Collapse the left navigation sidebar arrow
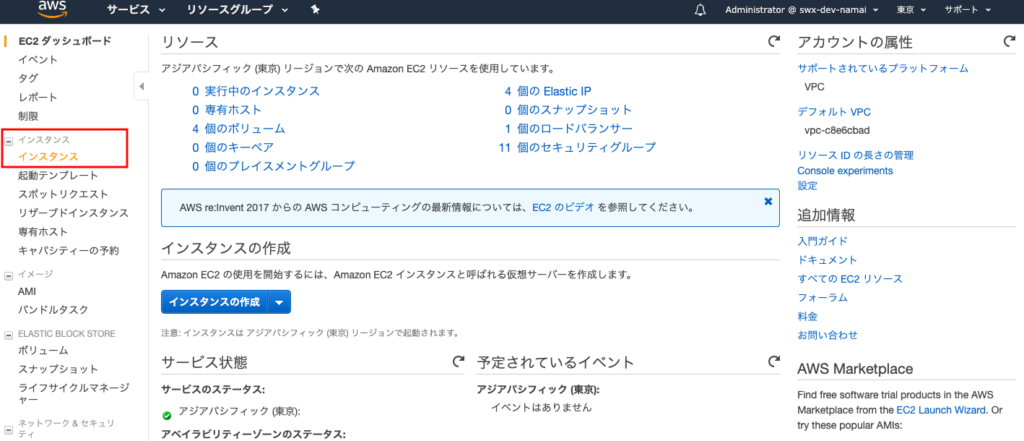The height and width of the screenshot is (441, 1024). (141, 87)
